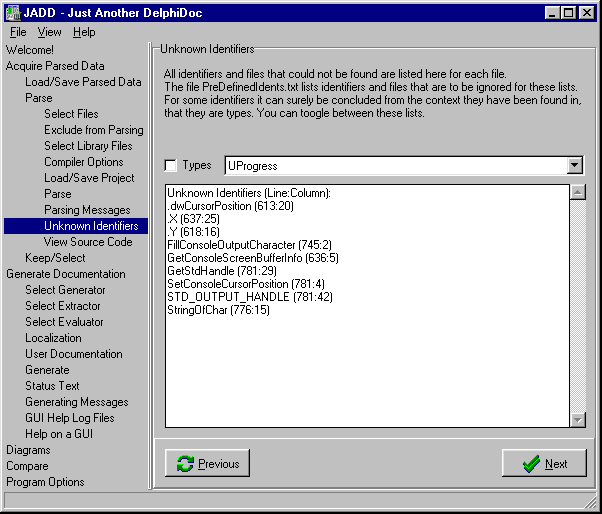Image resolution: width=602 pixels, height=514 pixels.
Task: Open Load/Save Project page
Action: pyautogui.click(x=89, y=178)
